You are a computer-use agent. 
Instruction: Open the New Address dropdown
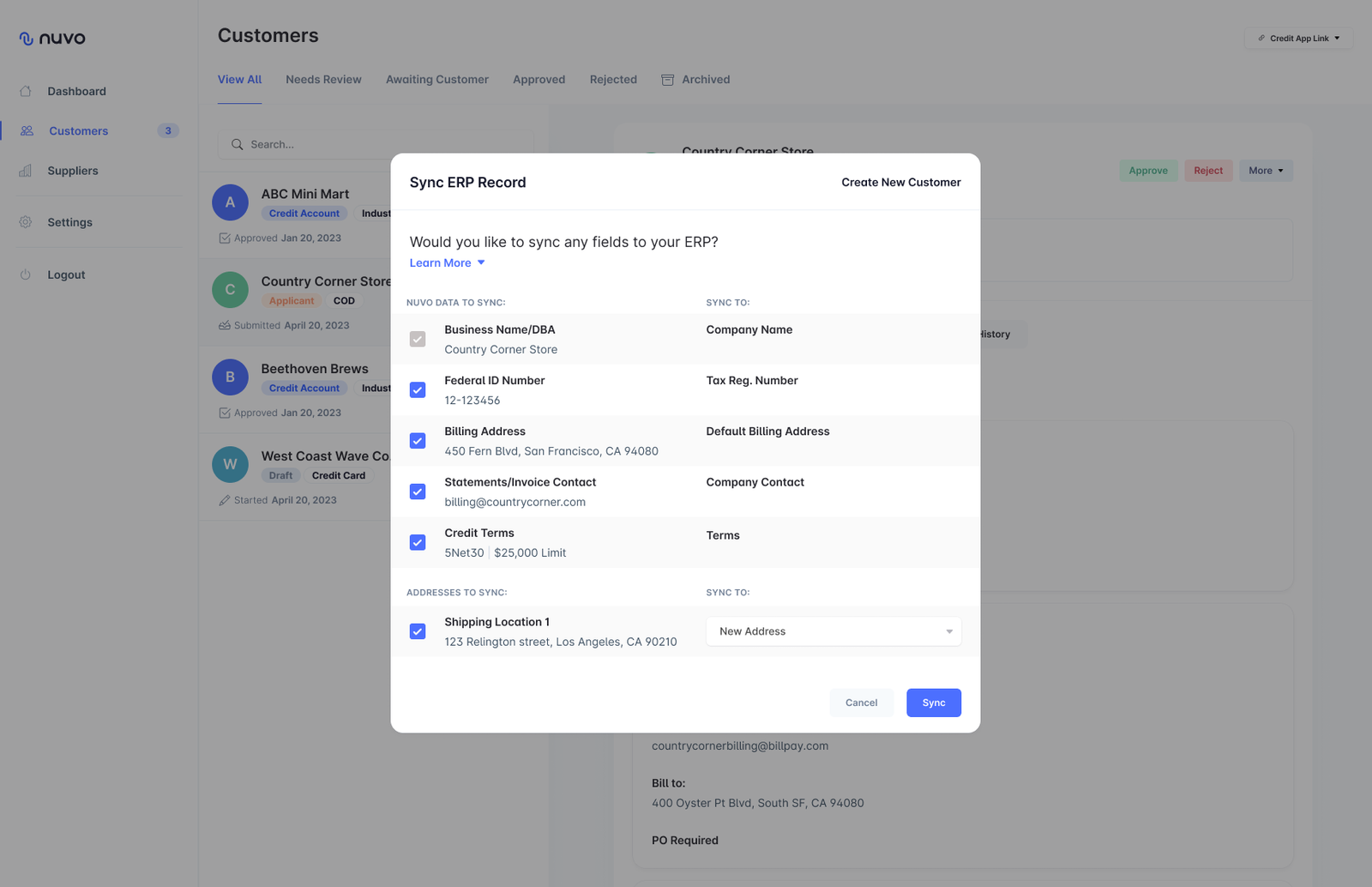coord(833,631)
